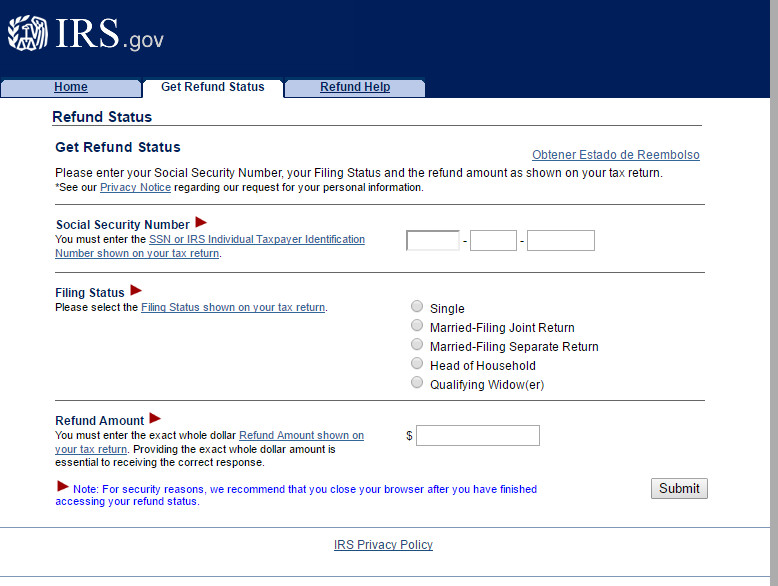Click the last SSN input box
778x586 pixels.
pyautogui.click(x=561, y=241)
